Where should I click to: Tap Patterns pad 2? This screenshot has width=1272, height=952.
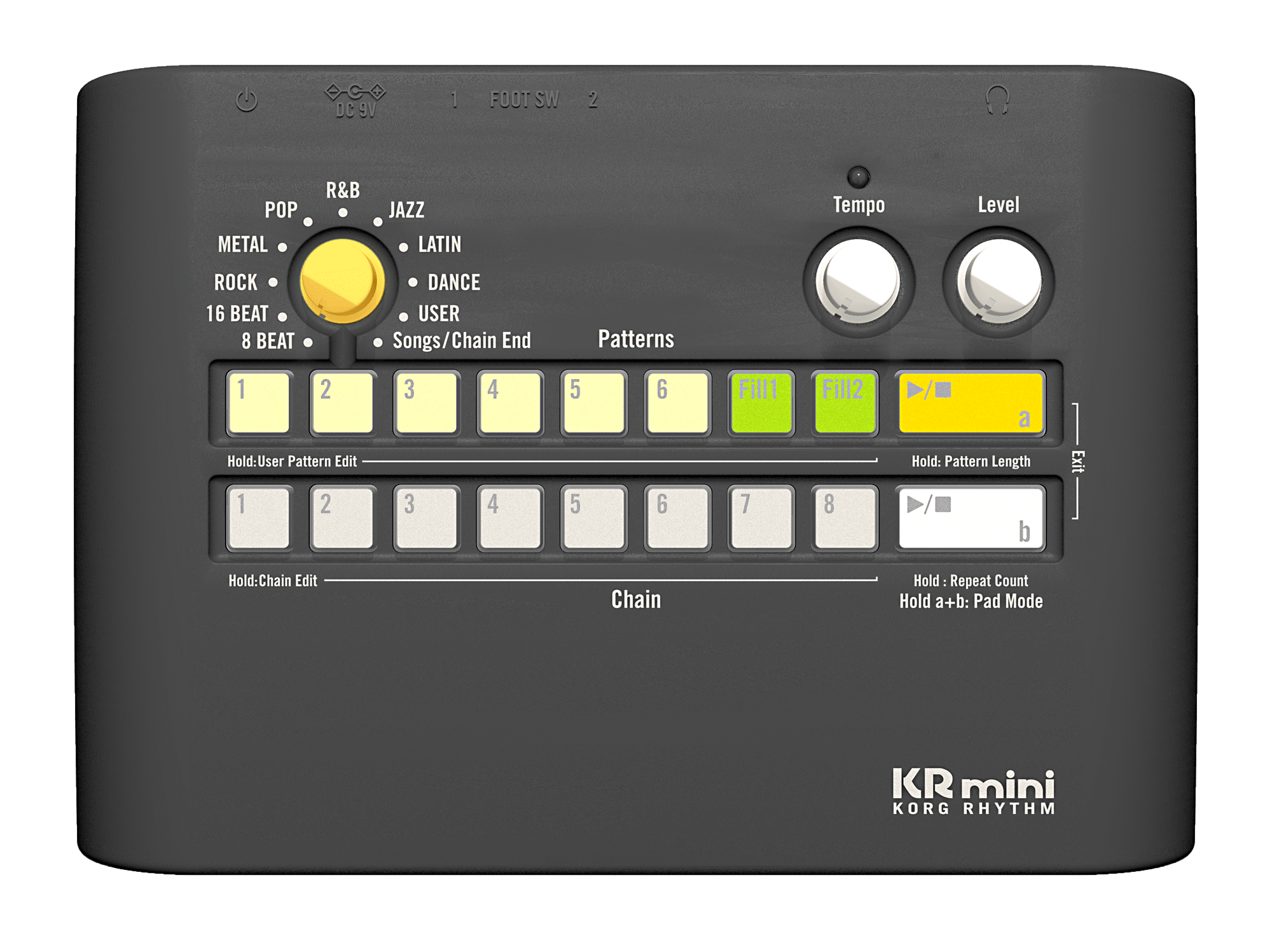tap(342, 403)
